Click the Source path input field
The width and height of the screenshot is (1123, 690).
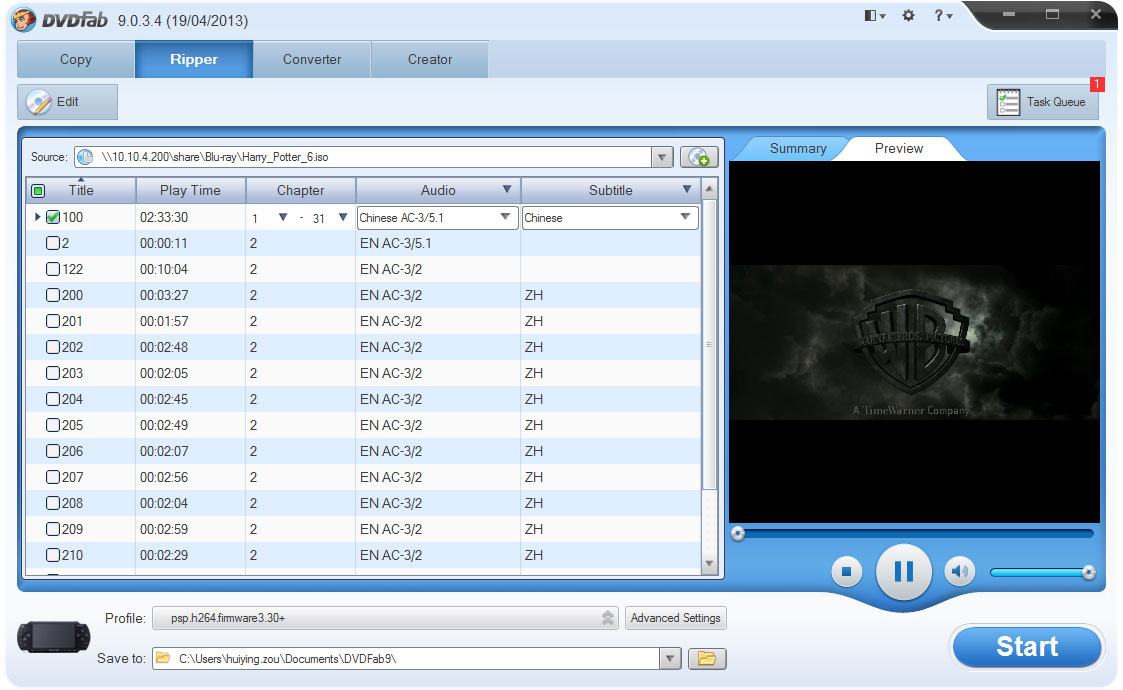pyautogui.click(x=363, y=157)
